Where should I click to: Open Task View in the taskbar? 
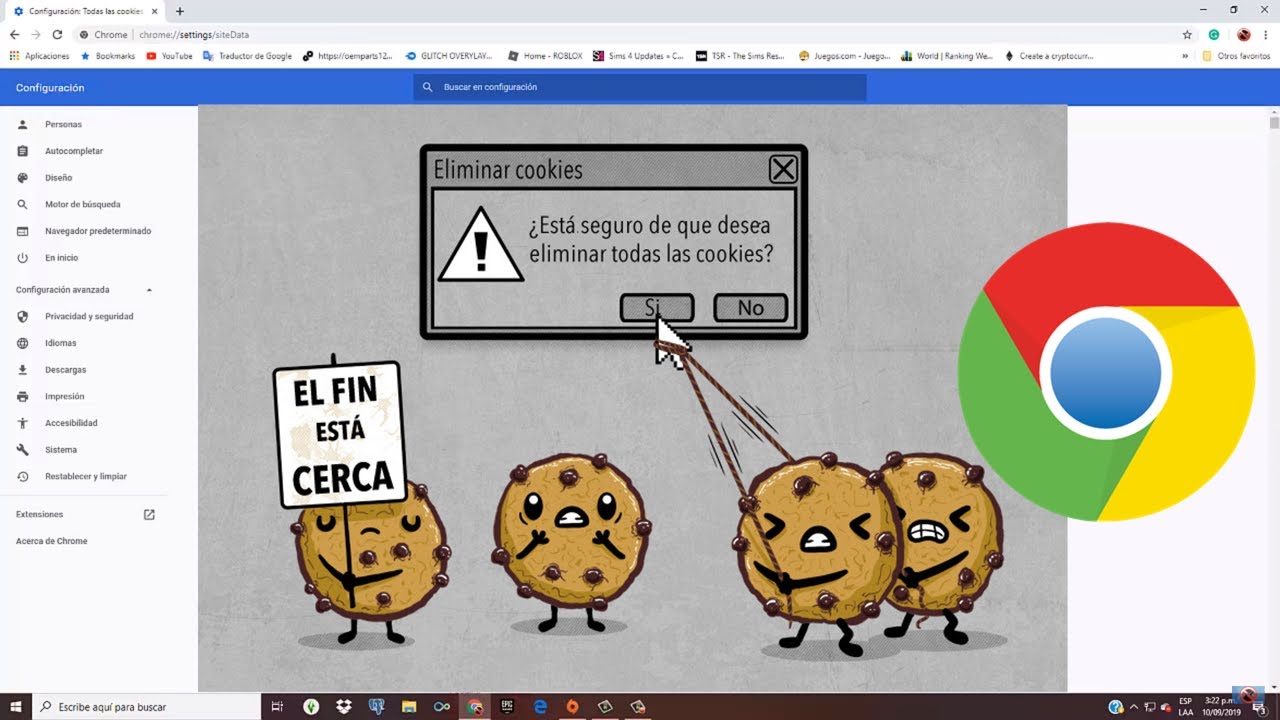coord(278,707)
